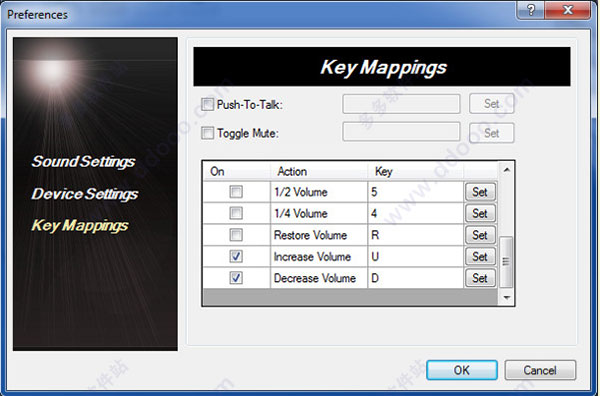Turn on the Restore Volume mapping
Viewport: 600px width, 396px height.
(236, 235)
